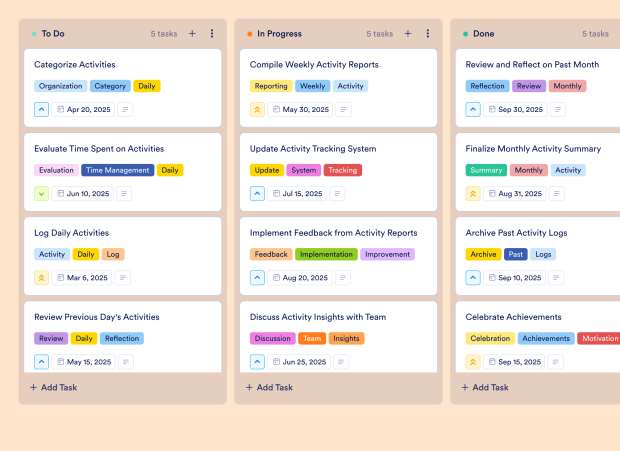Open the three-dot menu for To Do column
The height and width of the screenshot is (451, 620).
212,34
